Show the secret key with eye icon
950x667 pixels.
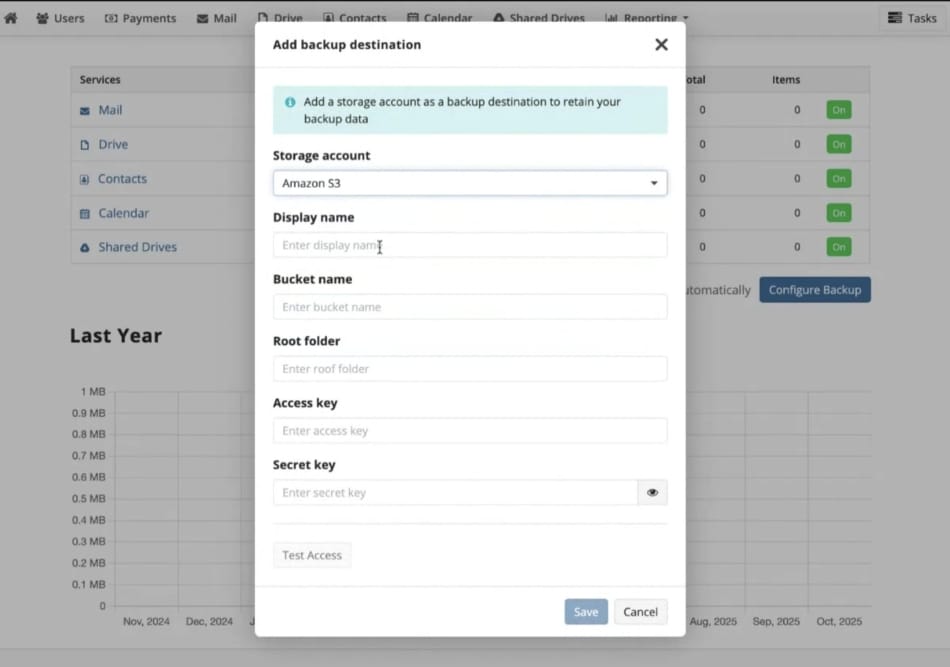[653, 493]
